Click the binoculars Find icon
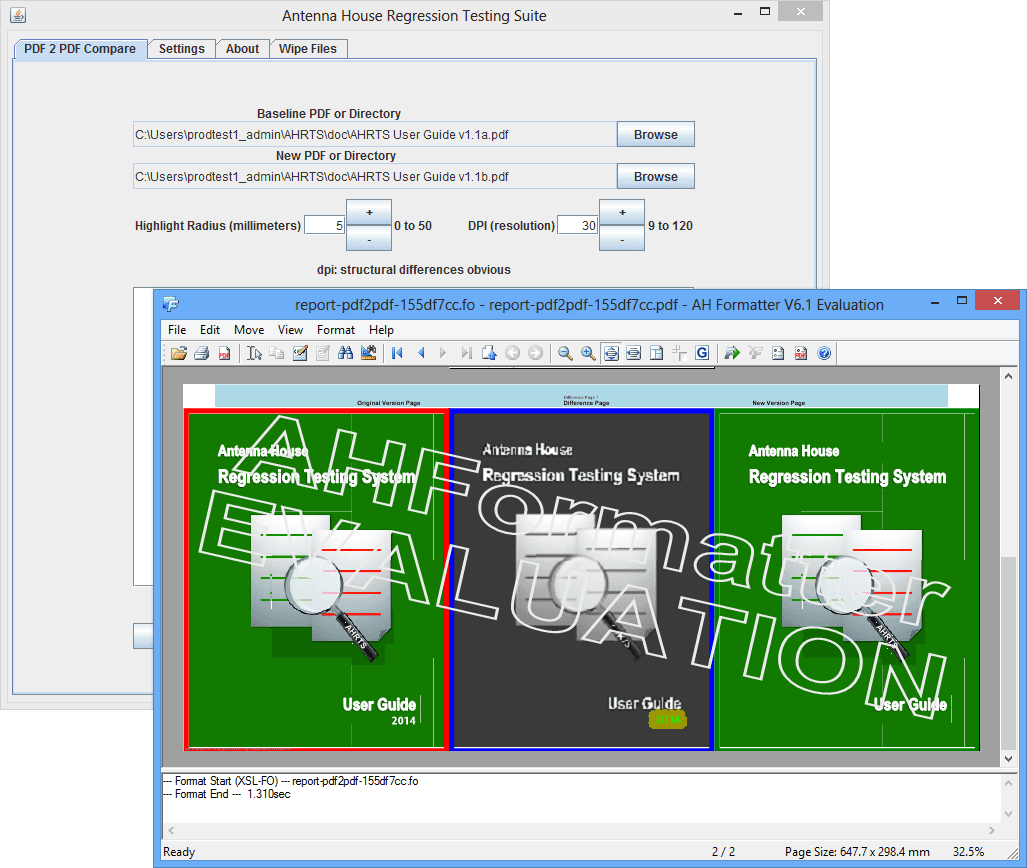This screenshot has width=1027, height=868. tap(346, 353)
